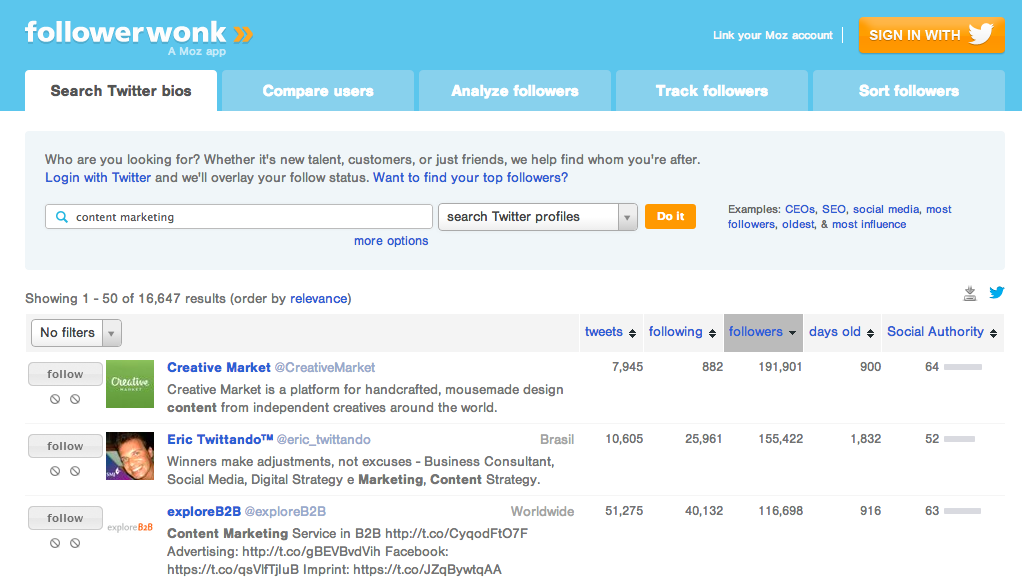
Task: Switch to Track followers tab
Action: 712,91
